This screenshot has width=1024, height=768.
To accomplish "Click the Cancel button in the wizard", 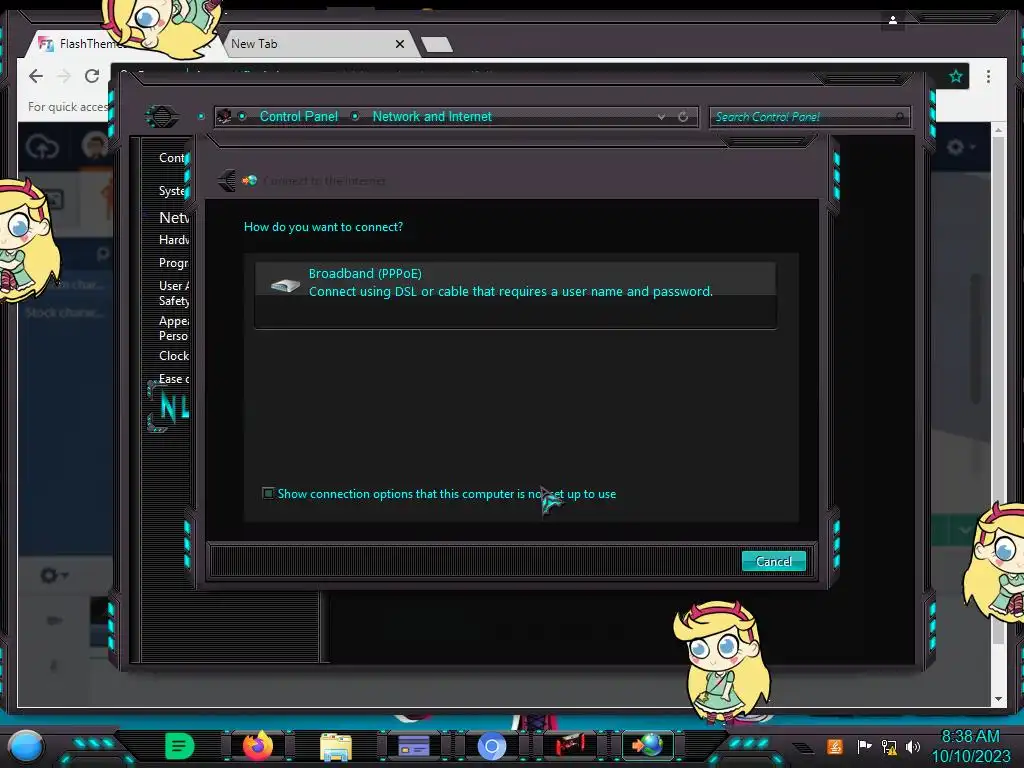I will pos(773,561).
